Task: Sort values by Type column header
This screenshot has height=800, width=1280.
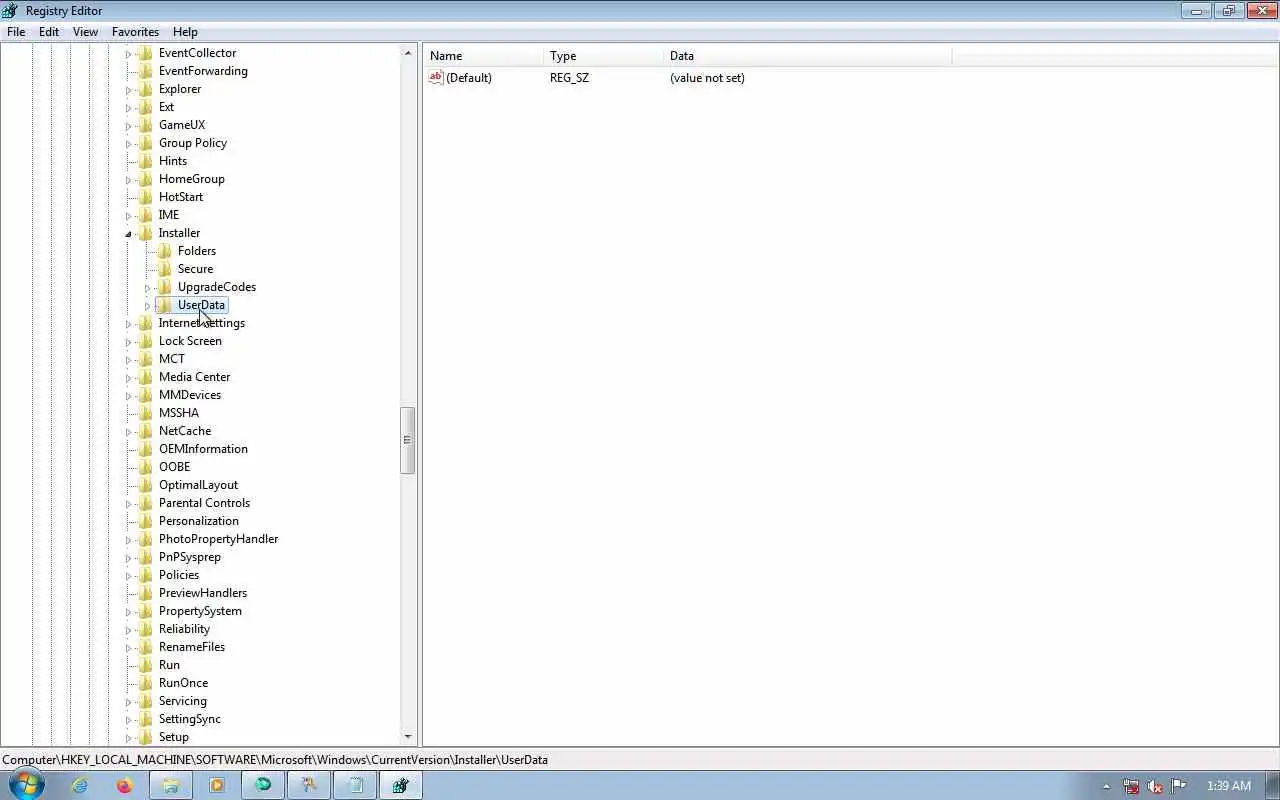Action: tap(603, 56)
